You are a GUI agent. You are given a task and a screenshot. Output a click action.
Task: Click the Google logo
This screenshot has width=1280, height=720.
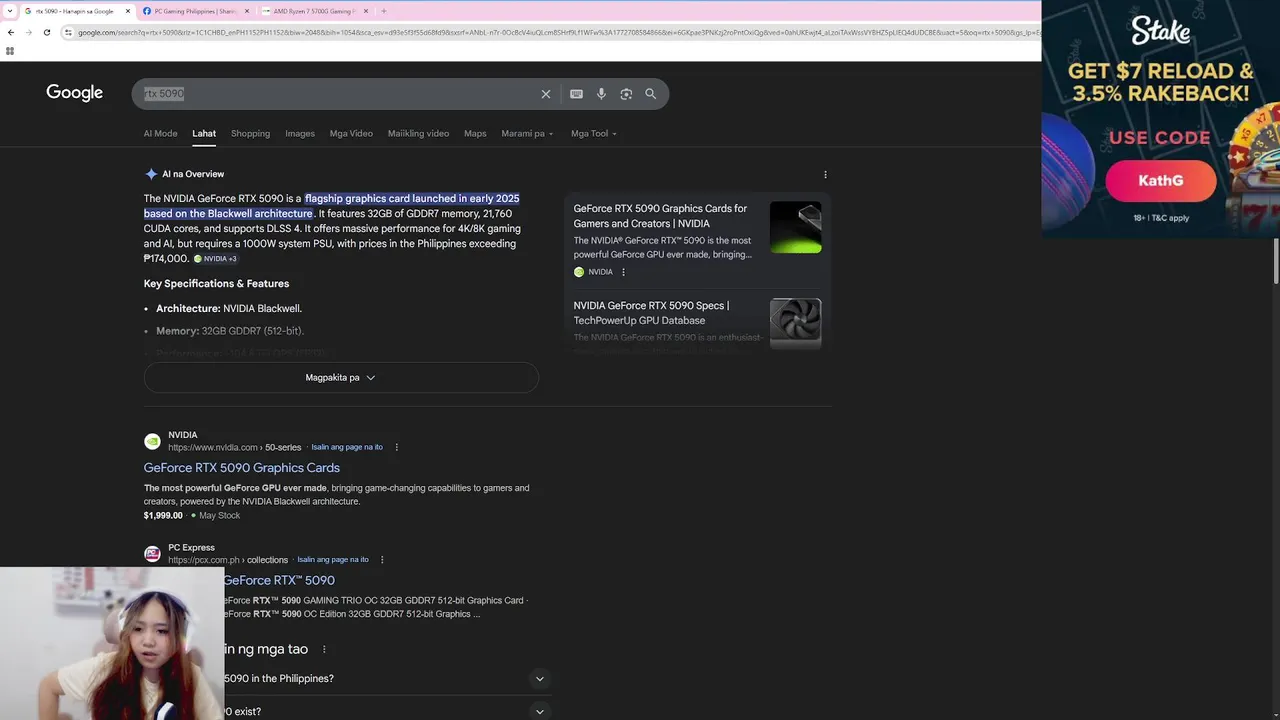74,93
